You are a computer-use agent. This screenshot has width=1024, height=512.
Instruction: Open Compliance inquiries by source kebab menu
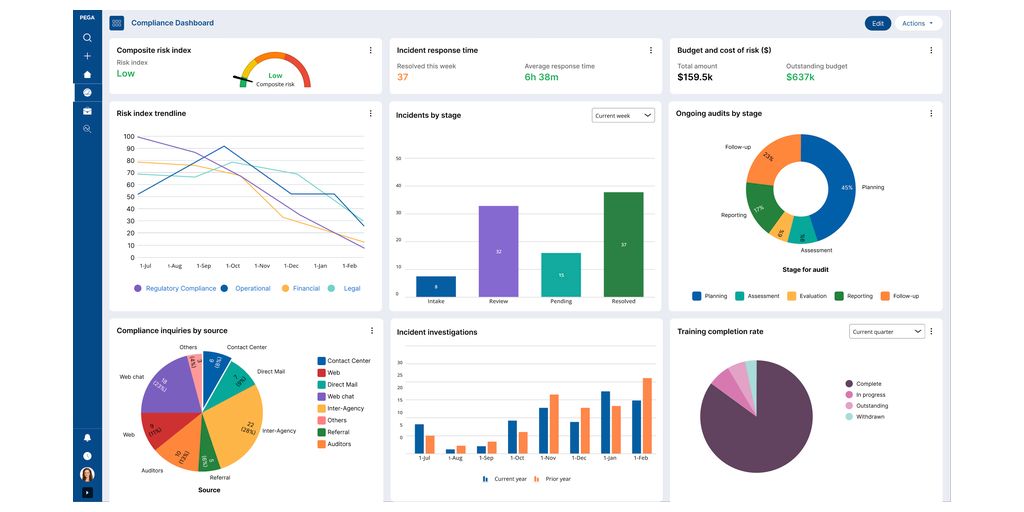tap(372, 330)
